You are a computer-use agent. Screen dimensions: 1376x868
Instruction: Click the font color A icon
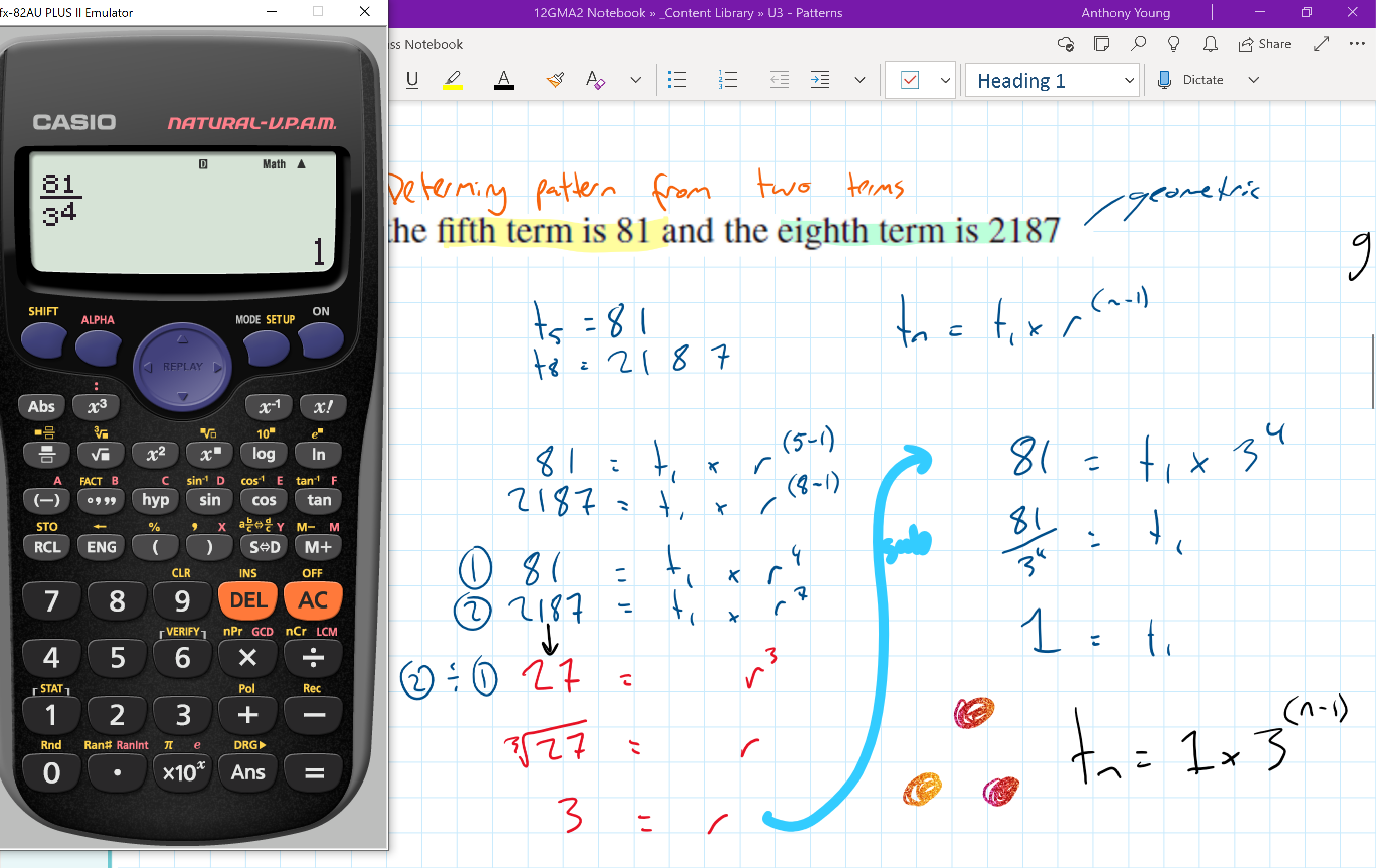pos(503,80)
